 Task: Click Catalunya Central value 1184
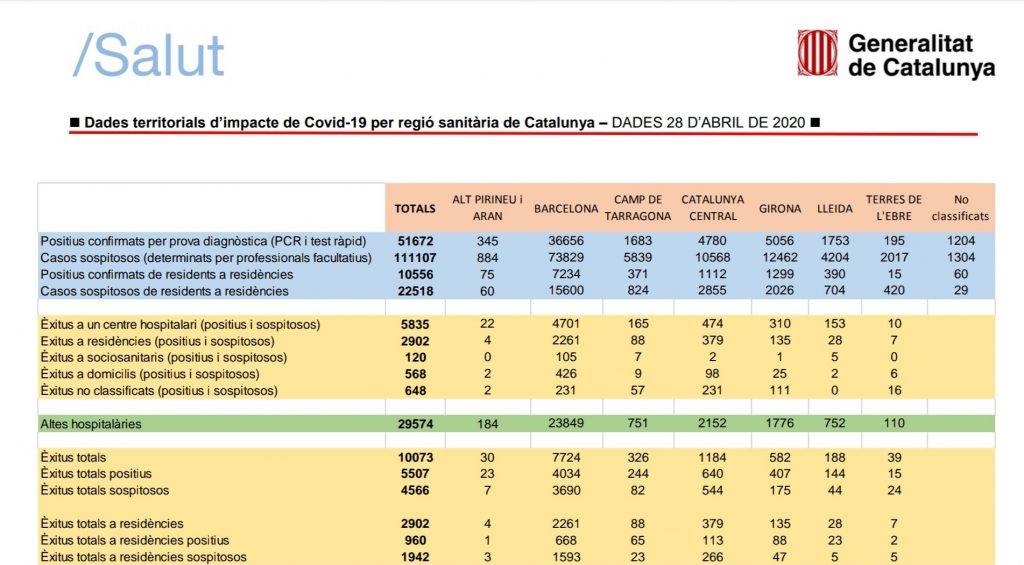coord(712,457)
